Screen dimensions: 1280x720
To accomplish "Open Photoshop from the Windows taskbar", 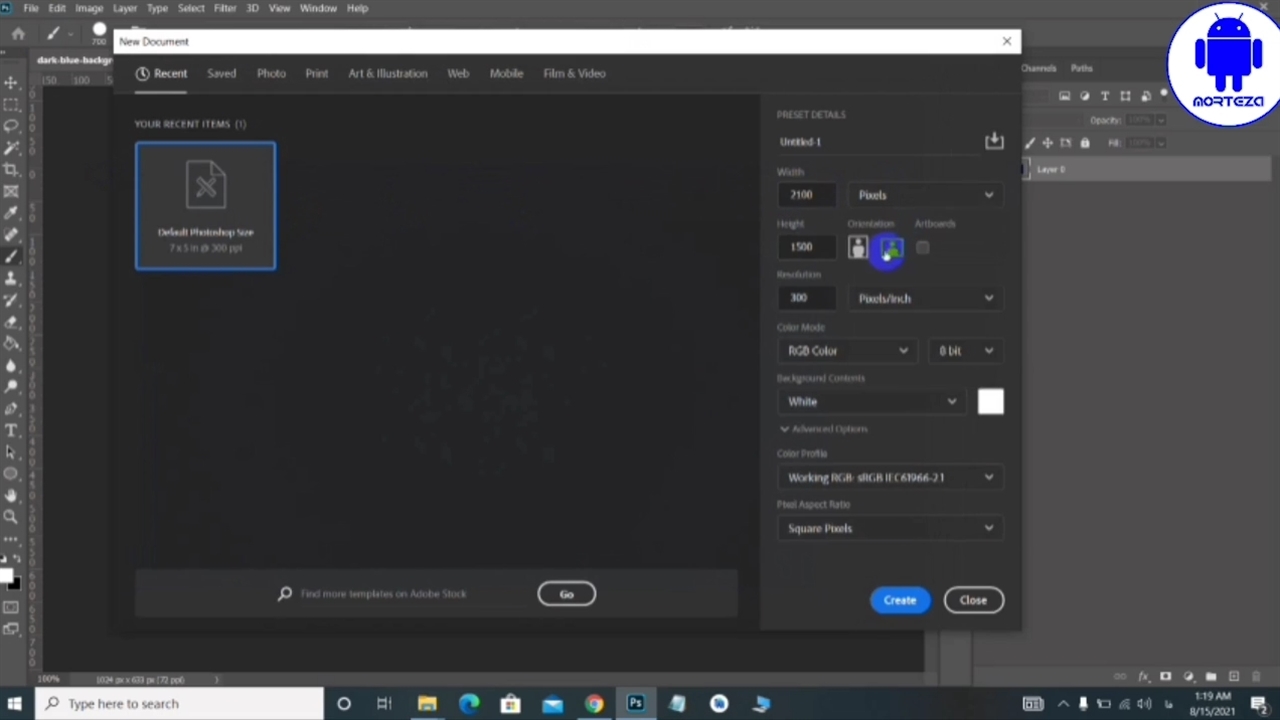I will click(x=635, y=704).
